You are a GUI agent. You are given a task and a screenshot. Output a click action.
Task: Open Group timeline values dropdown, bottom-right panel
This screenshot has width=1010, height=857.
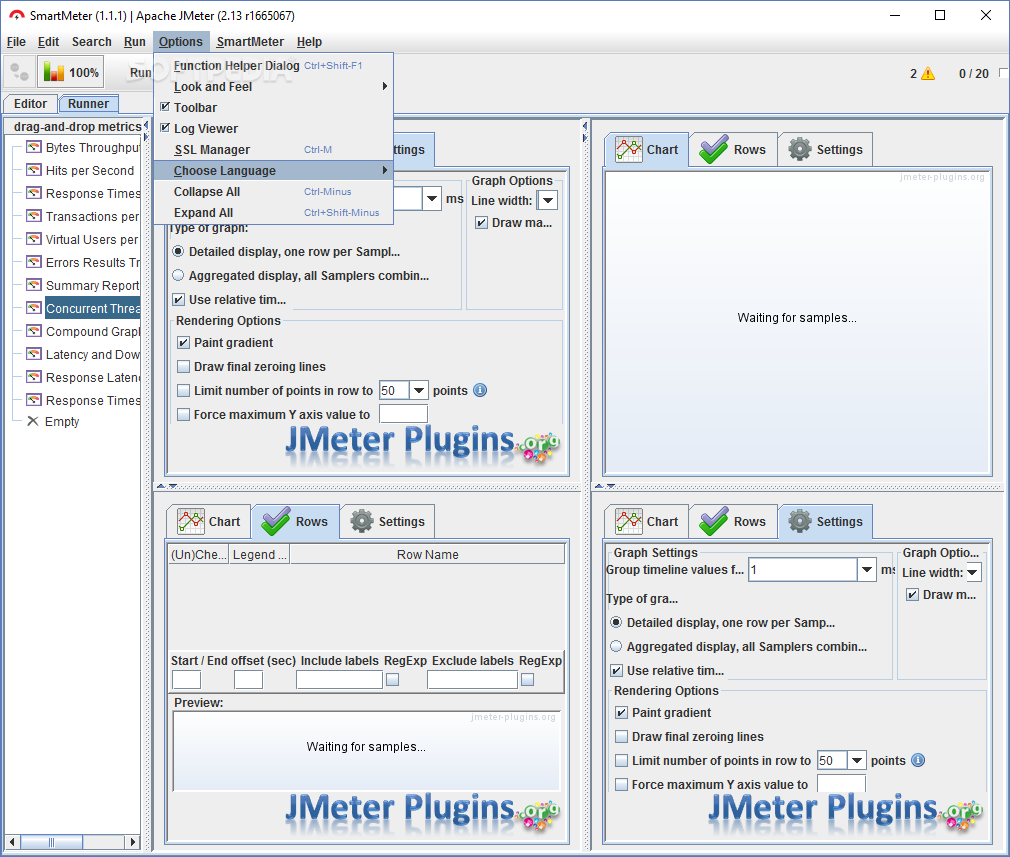pyautogui.click(x=867, y=570)
